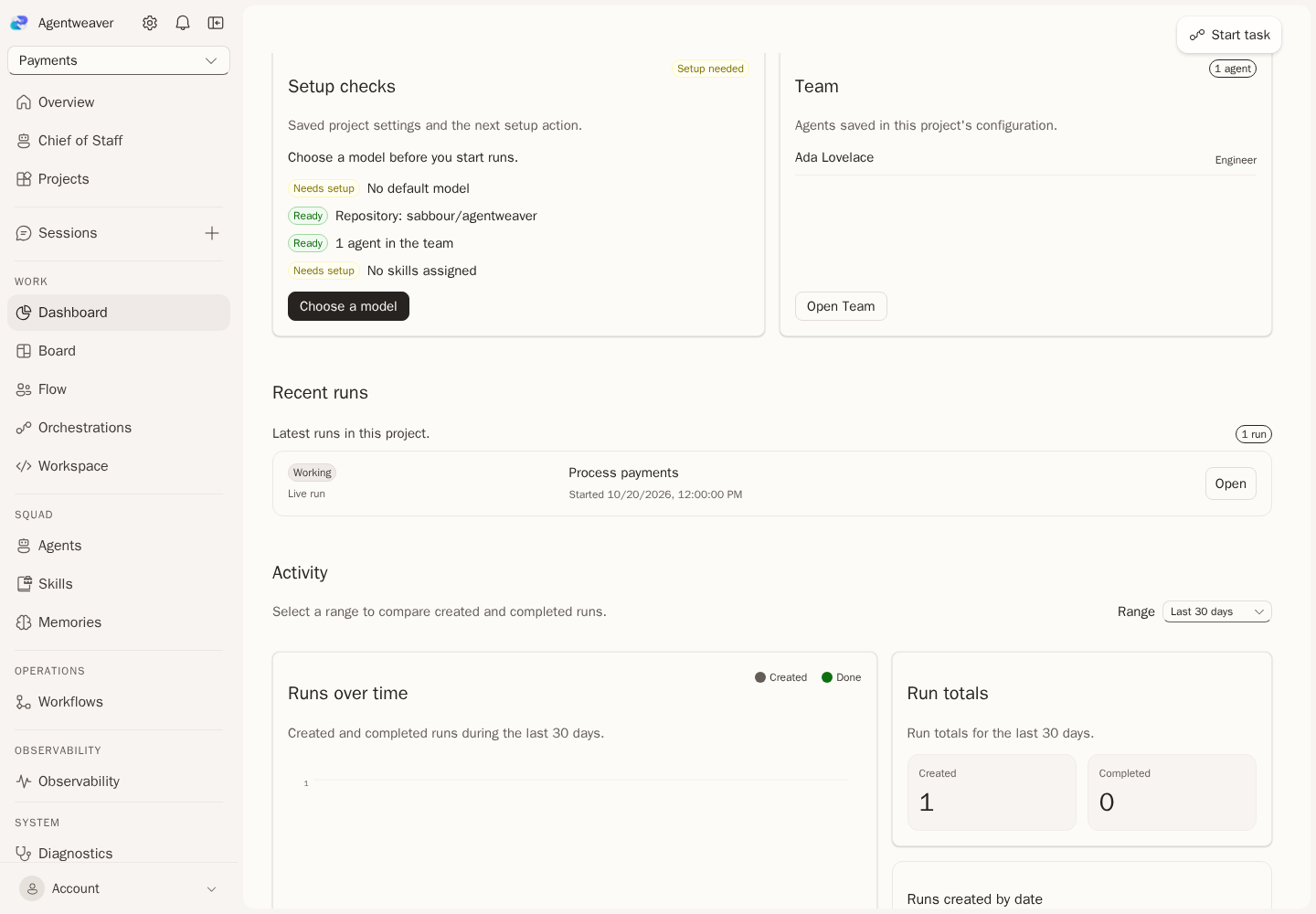Go to the Memories page
1316x914 pixels.
click(119, 622)
